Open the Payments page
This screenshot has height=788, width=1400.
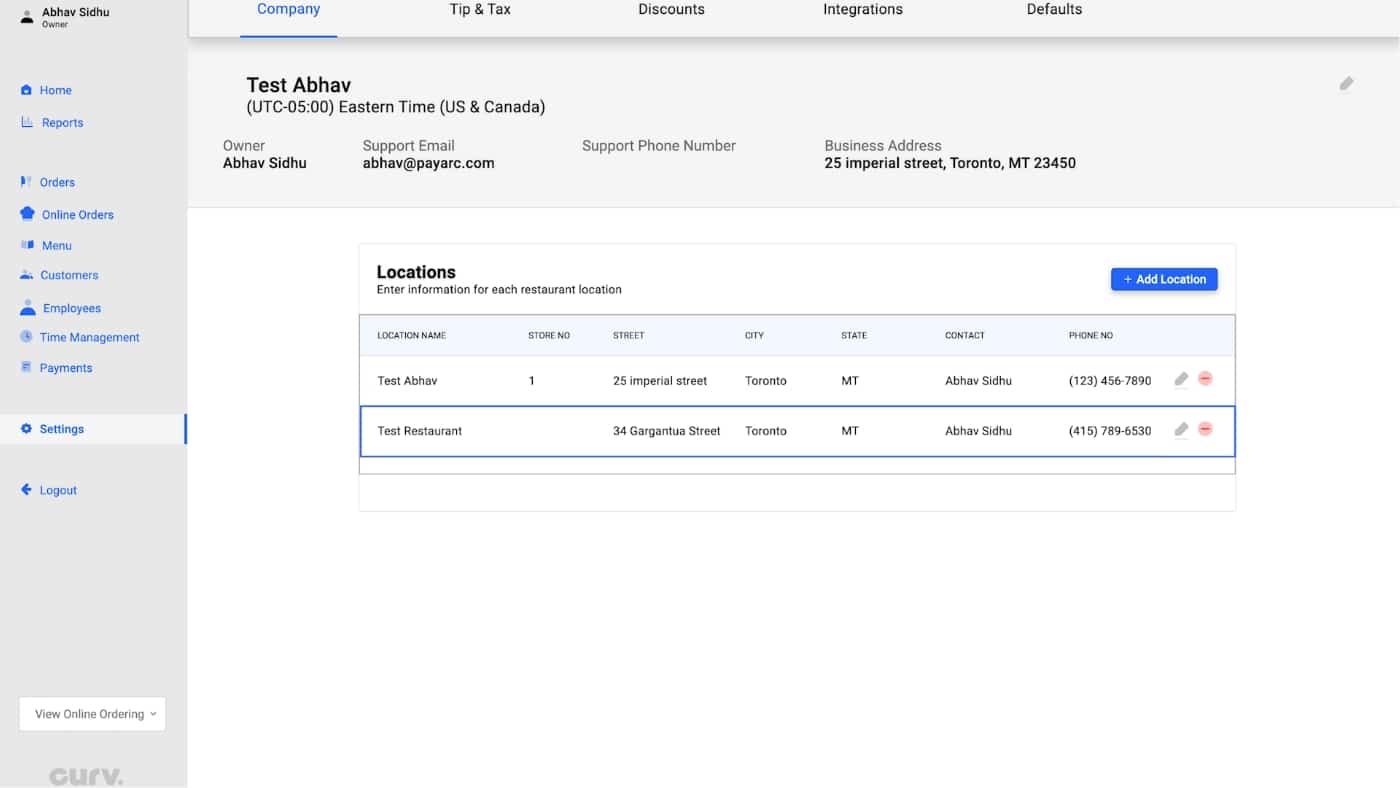66,368
